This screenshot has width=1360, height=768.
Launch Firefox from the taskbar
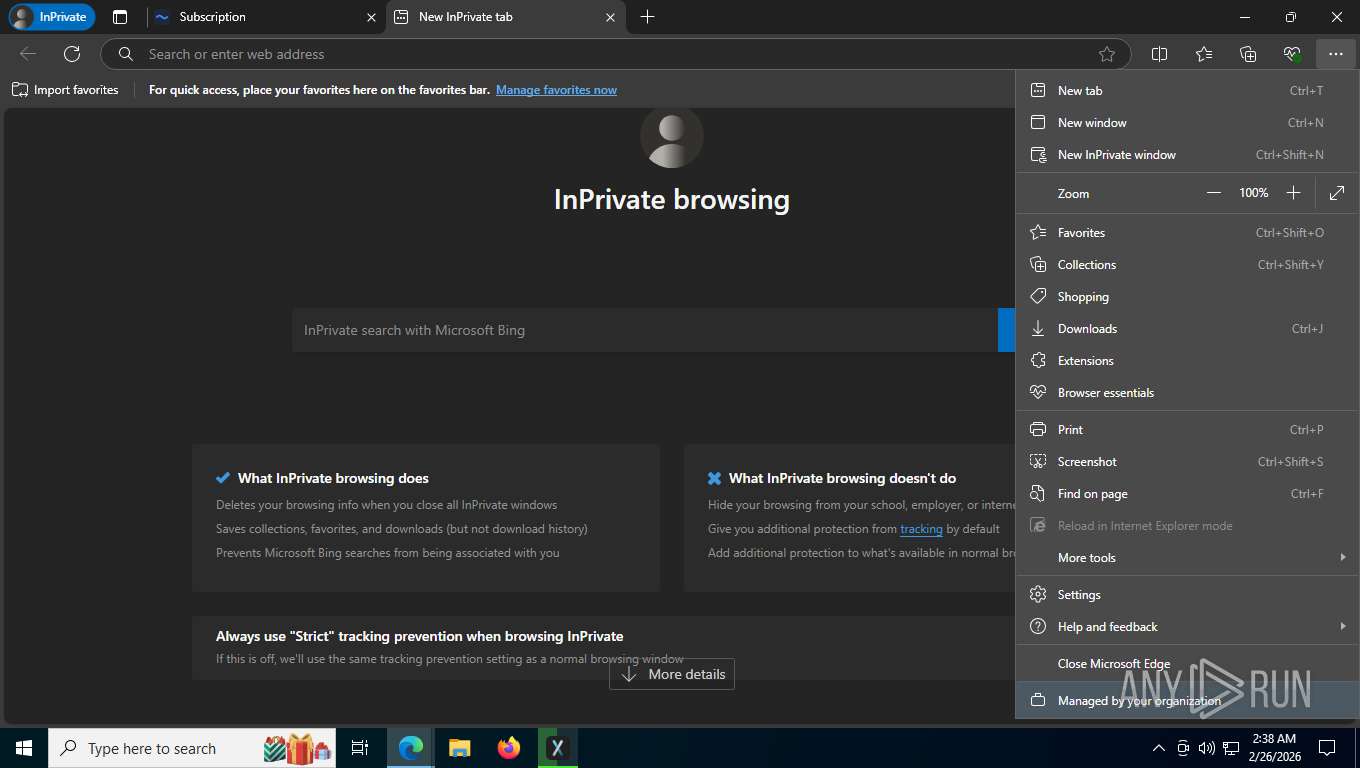[509, 748]
